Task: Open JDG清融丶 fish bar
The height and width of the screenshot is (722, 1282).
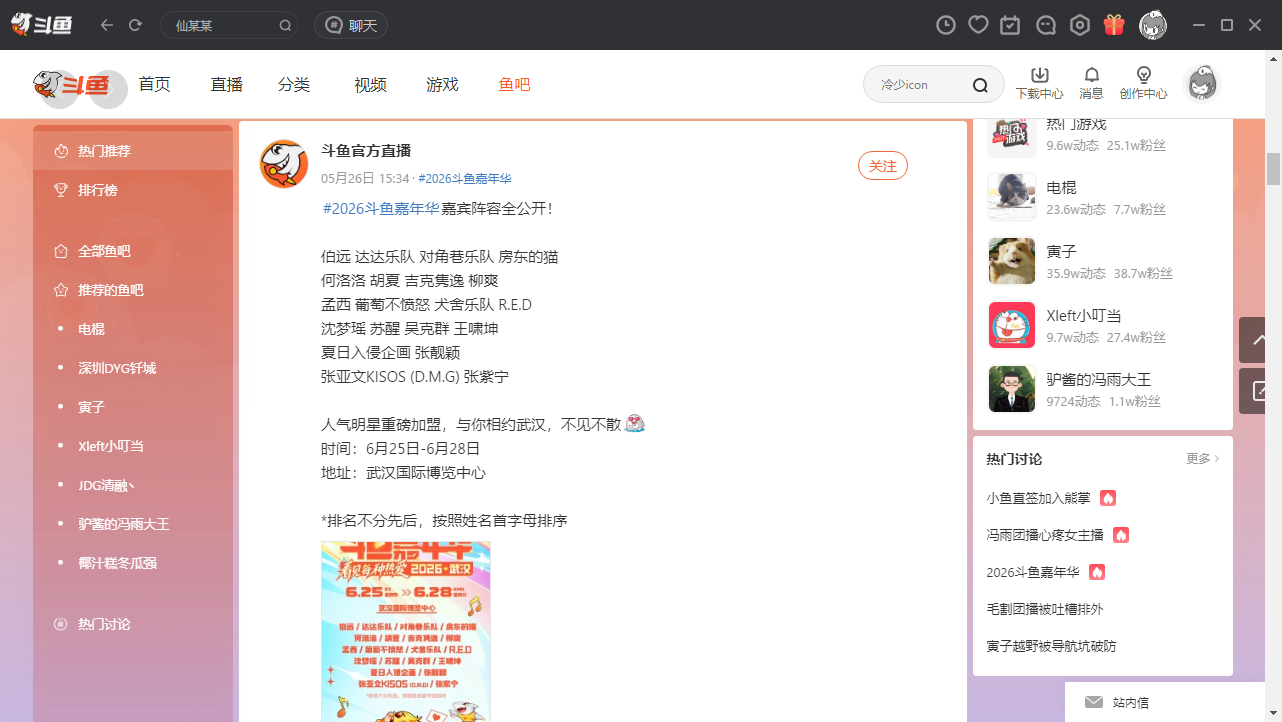Action: click(x=133, y=485)
